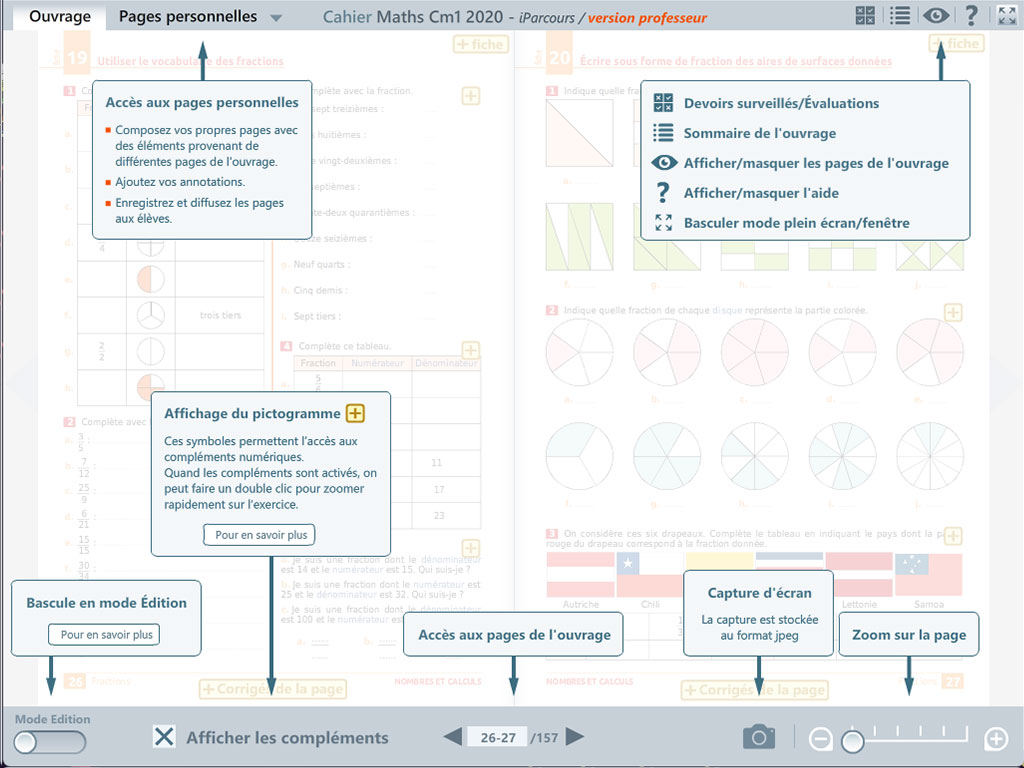Check the Afficher les compléments checkbox
Screen dimensions: 1024x768
tap(164, 737)
